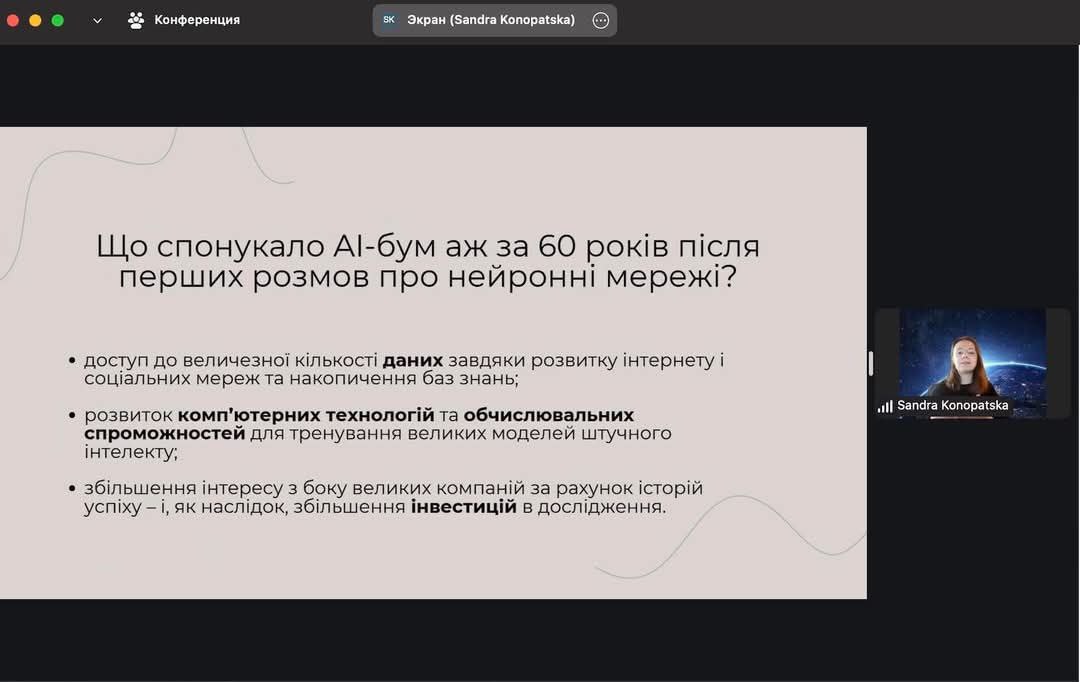Click the red close window button
This screenshot has height=682, width=1080.
pyautogui.click(x=12, y=21)
